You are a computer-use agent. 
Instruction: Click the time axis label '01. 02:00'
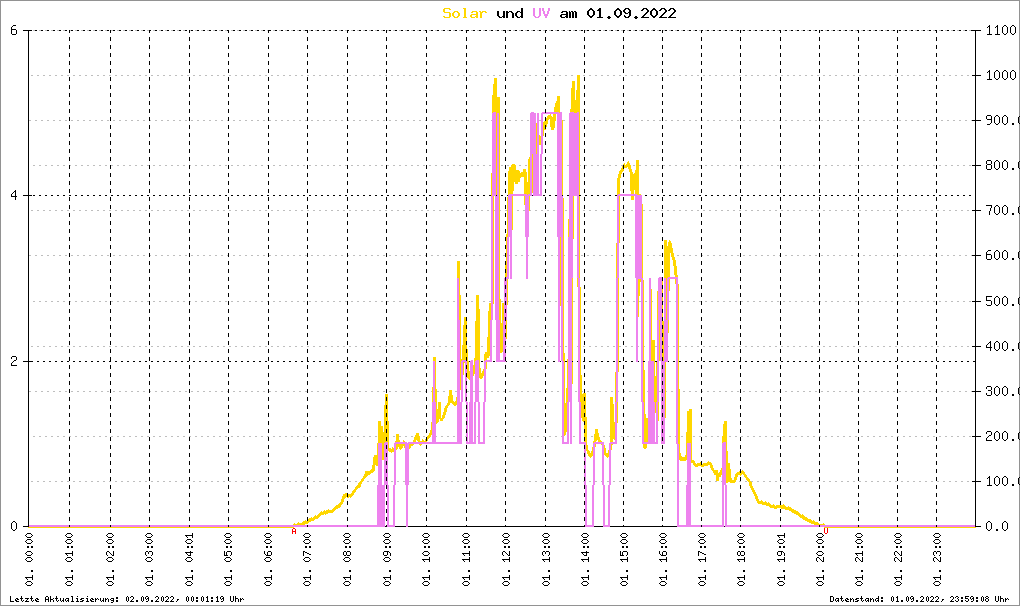click(x=109, y=559)
